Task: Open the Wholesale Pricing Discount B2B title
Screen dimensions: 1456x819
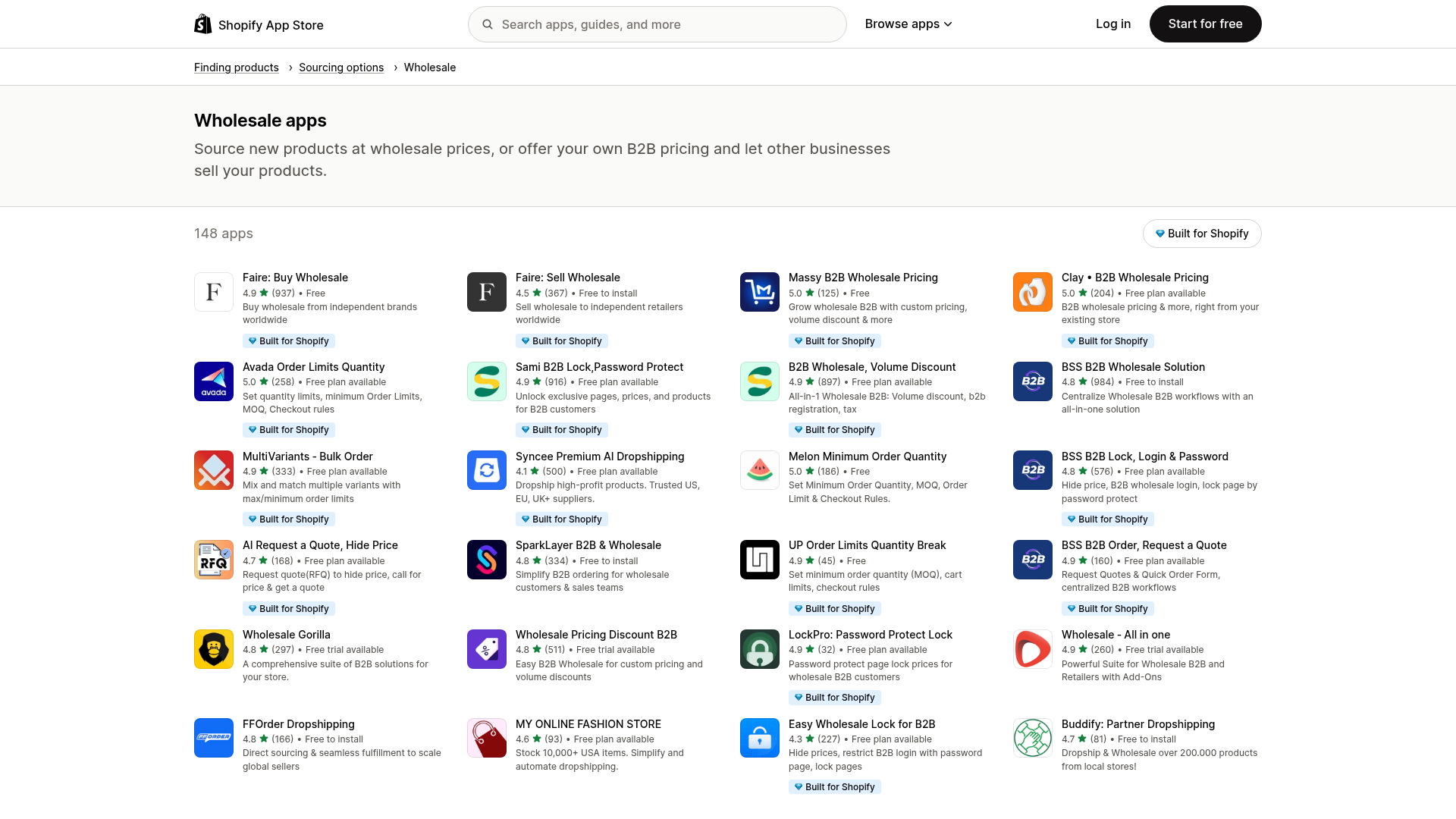Action: coord(596,635)
